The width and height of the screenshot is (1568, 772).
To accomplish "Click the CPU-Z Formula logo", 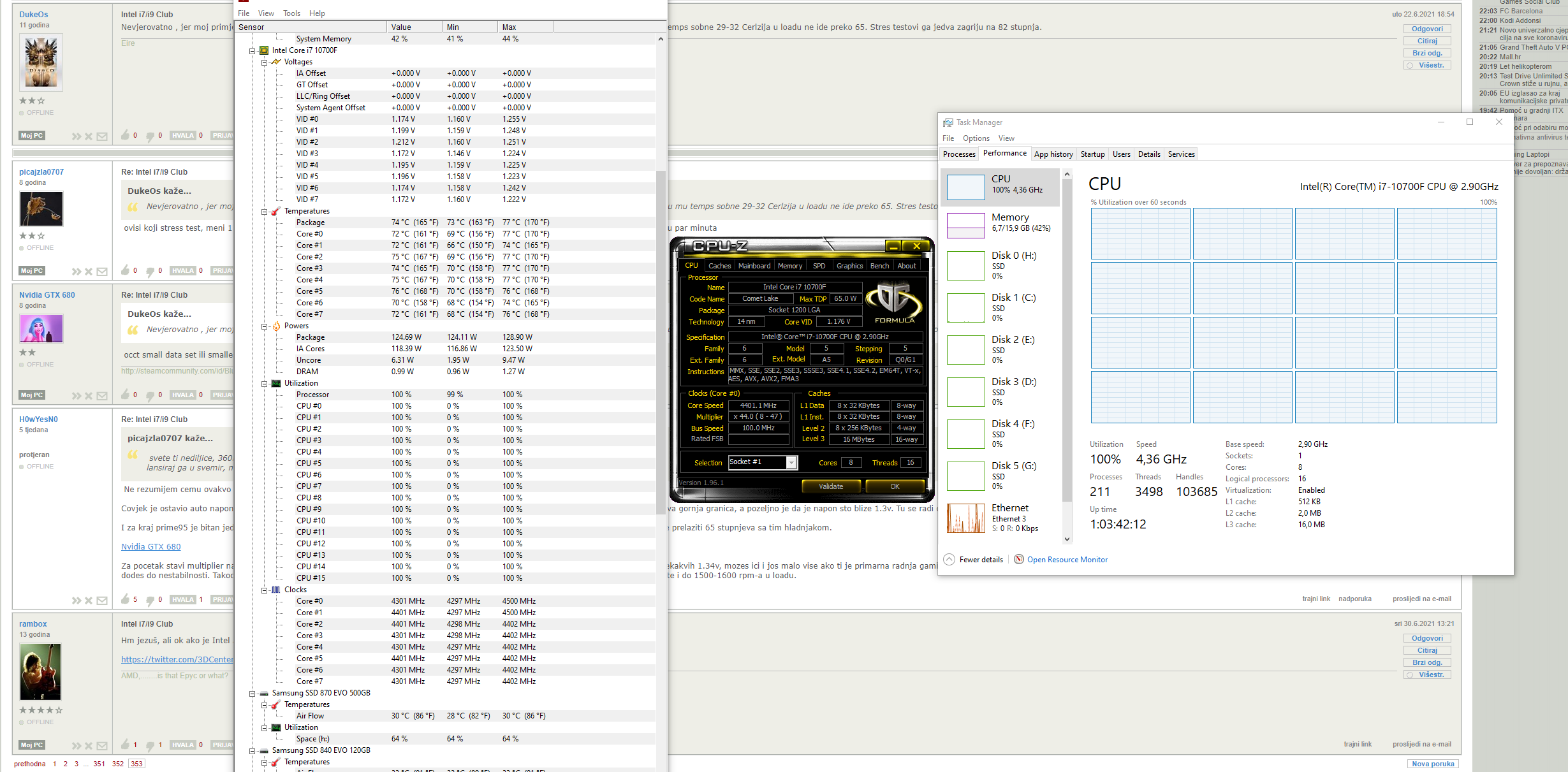I will tap(894, 303).
